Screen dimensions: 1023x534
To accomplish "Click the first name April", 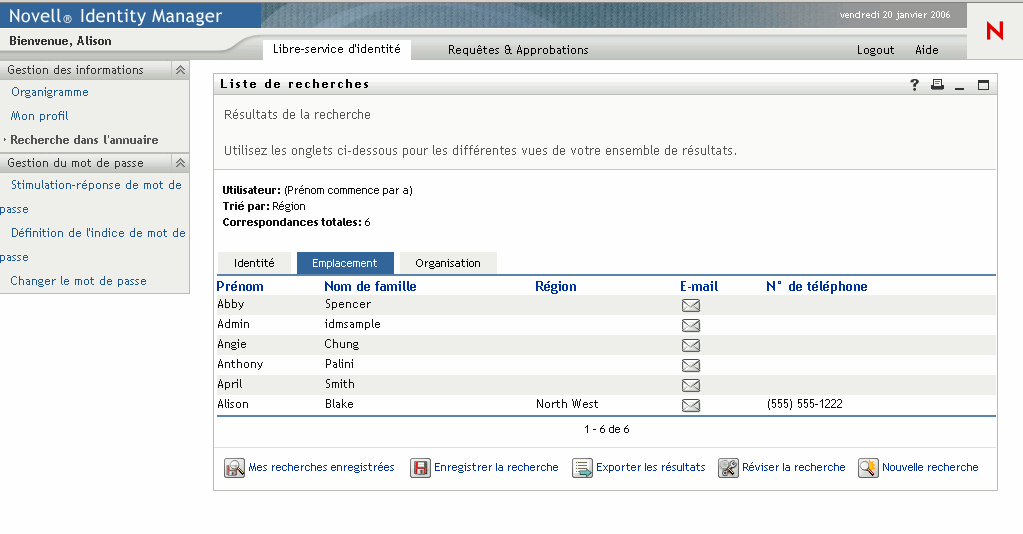I will [230, 384].
